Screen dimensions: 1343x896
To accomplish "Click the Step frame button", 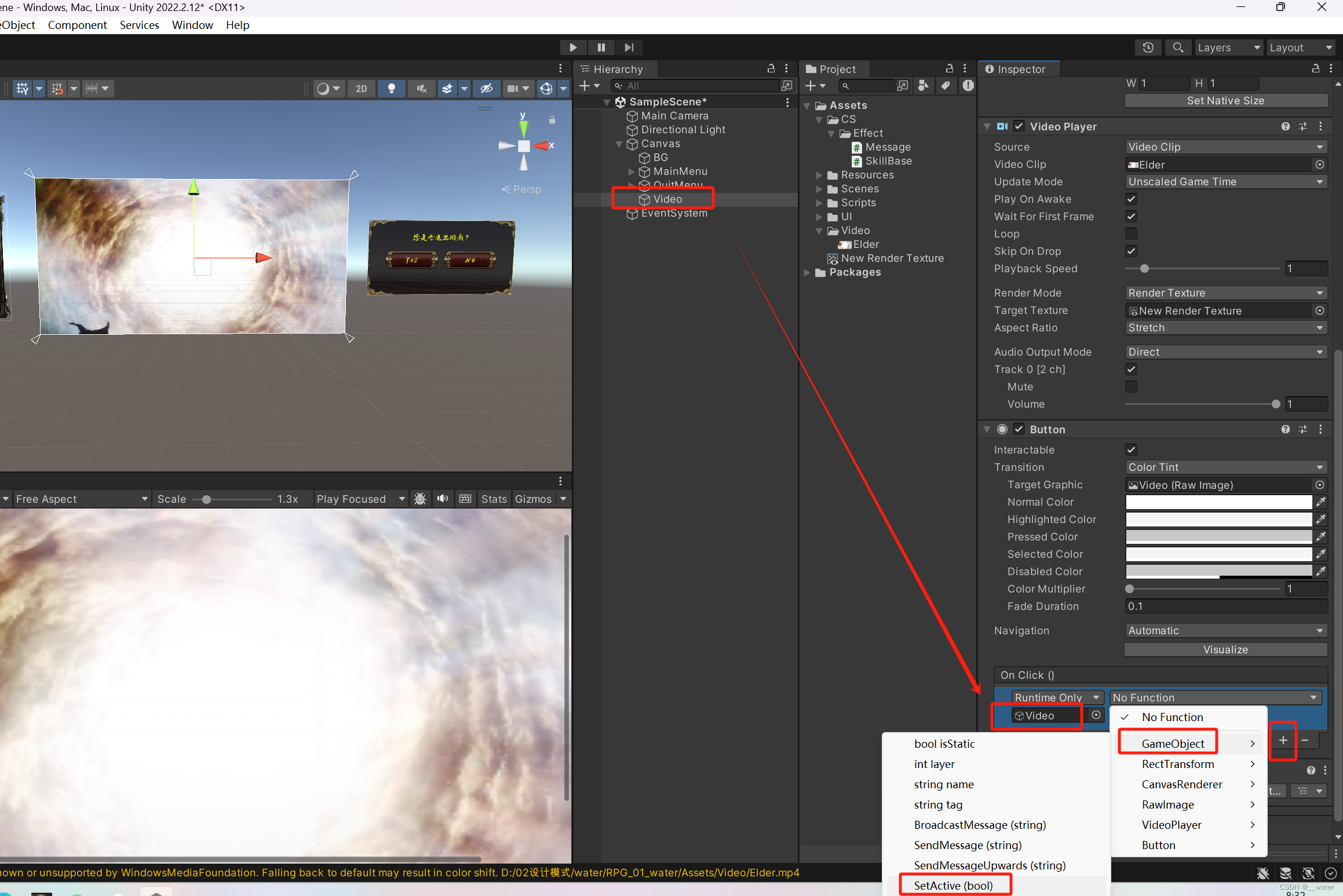I will tap(629, 47).
